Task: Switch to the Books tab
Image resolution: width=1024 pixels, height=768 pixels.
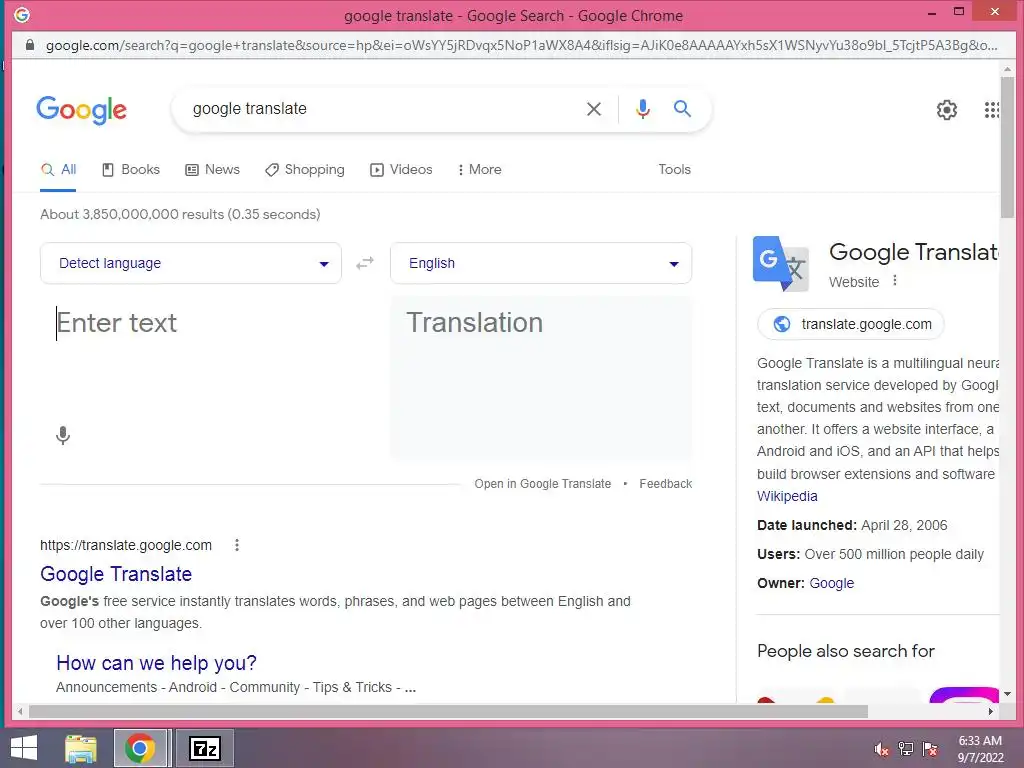Action: click(131, 170)
